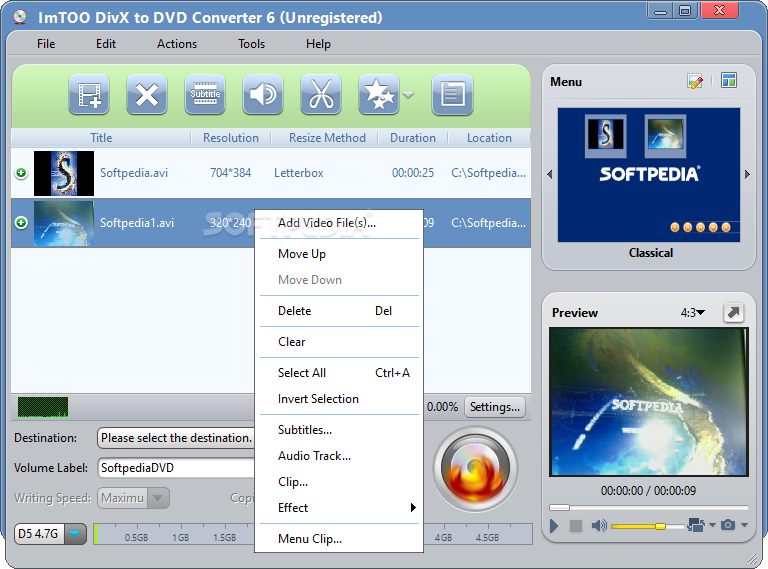Image resolution: width=768 pixels, height=569 pixels.
Task: Click the snapshot camera icon in Preview
Action: (x=728, y=525)
